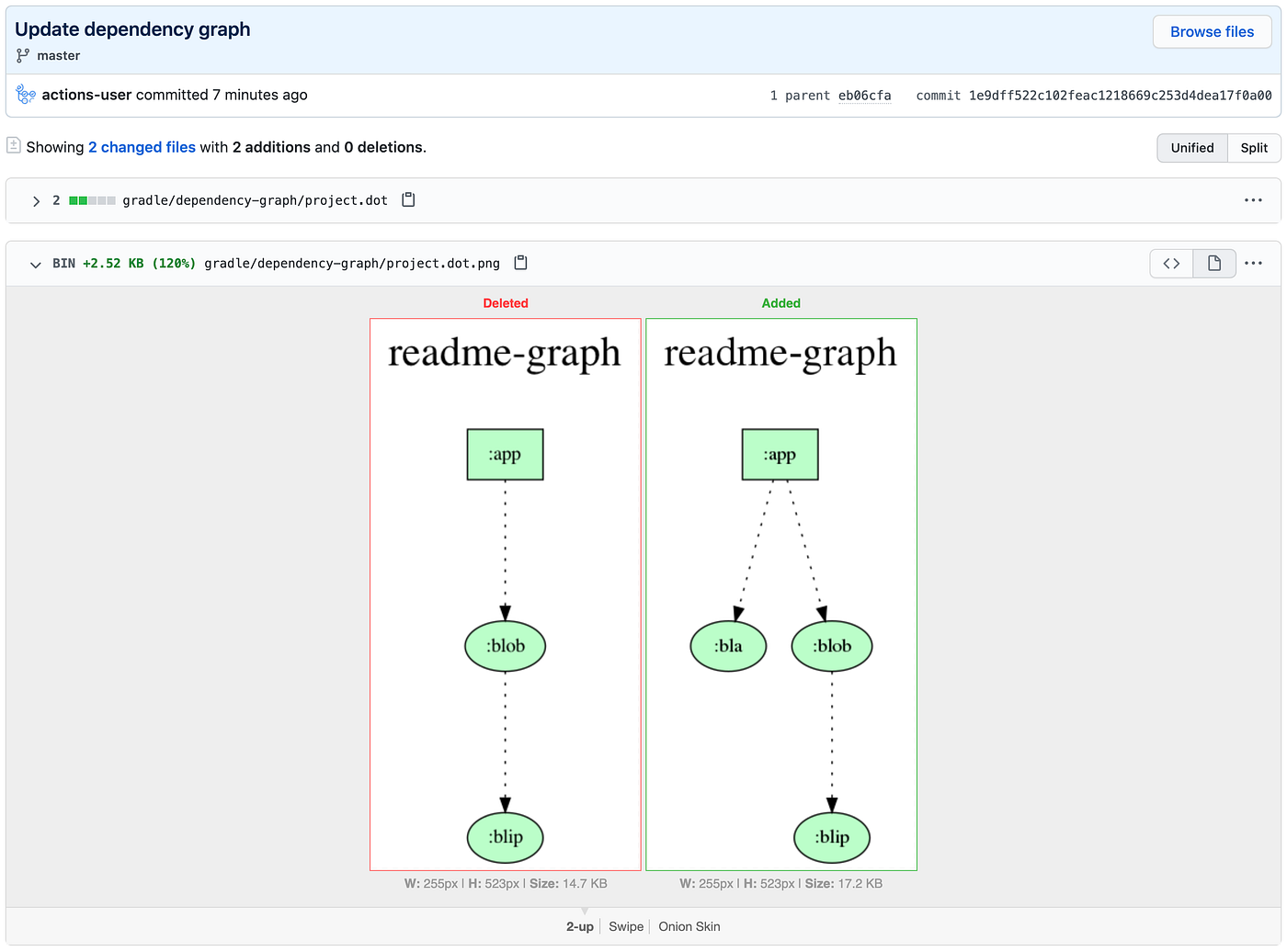Open parent commit eb06cfa
This screenshot has height=952, width=1287.
pyautogui.click(x=864, y=95)
